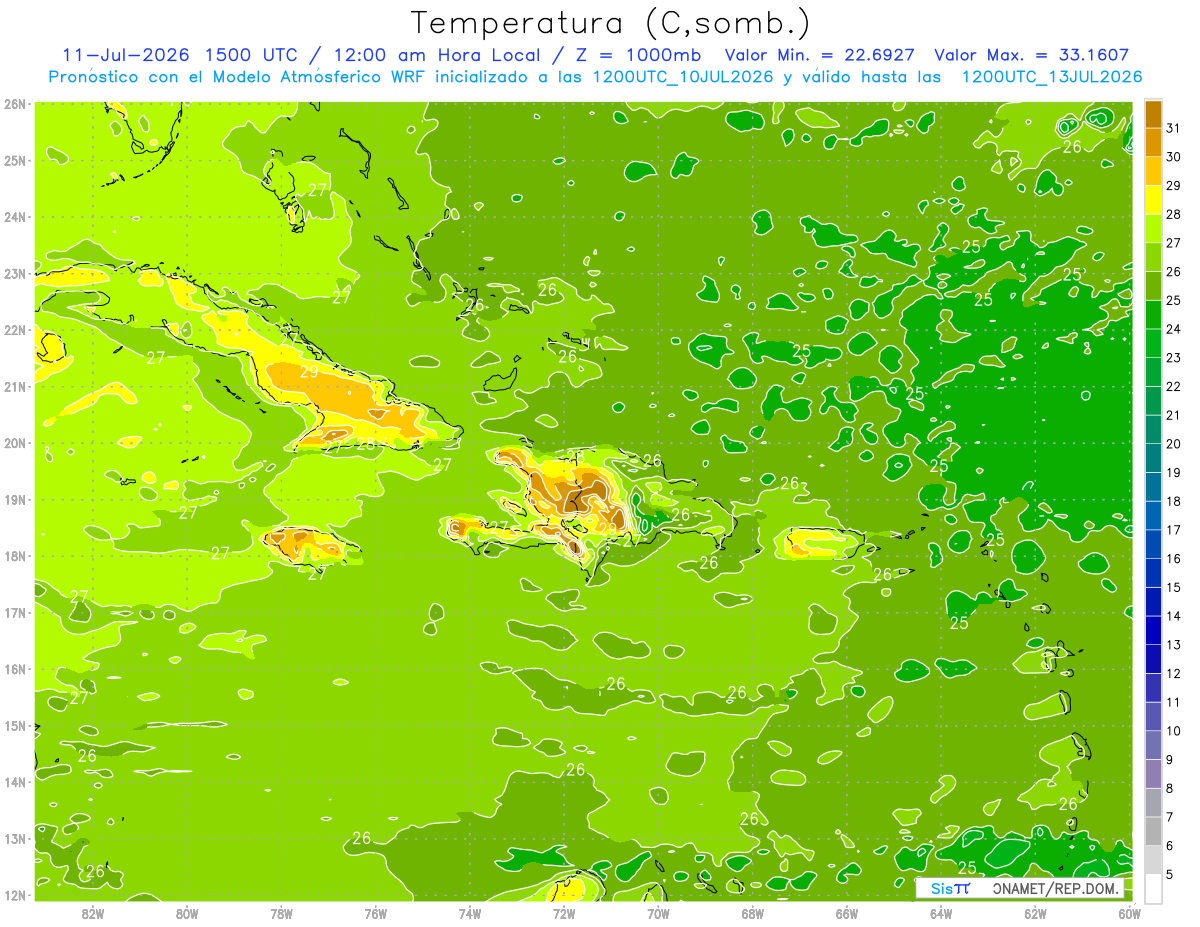Click the brown swatch above 31 in colorbar
The image size is (1200, 927).
point(1153,113)
